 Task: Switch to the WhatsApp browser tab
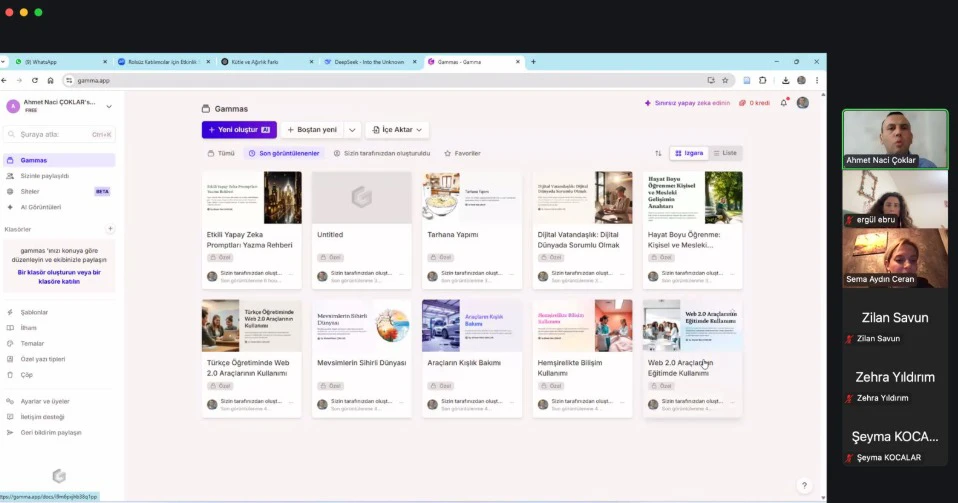(40, 62)
